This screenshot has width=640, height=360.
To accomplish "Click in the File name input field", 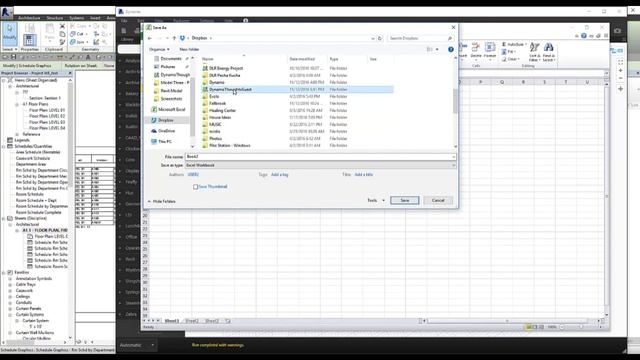I will tap(320, 157).
